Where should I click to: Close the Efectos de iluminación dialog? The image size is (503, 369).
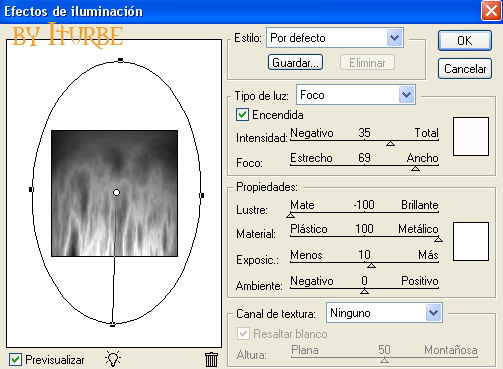click(x=491, y=11)
